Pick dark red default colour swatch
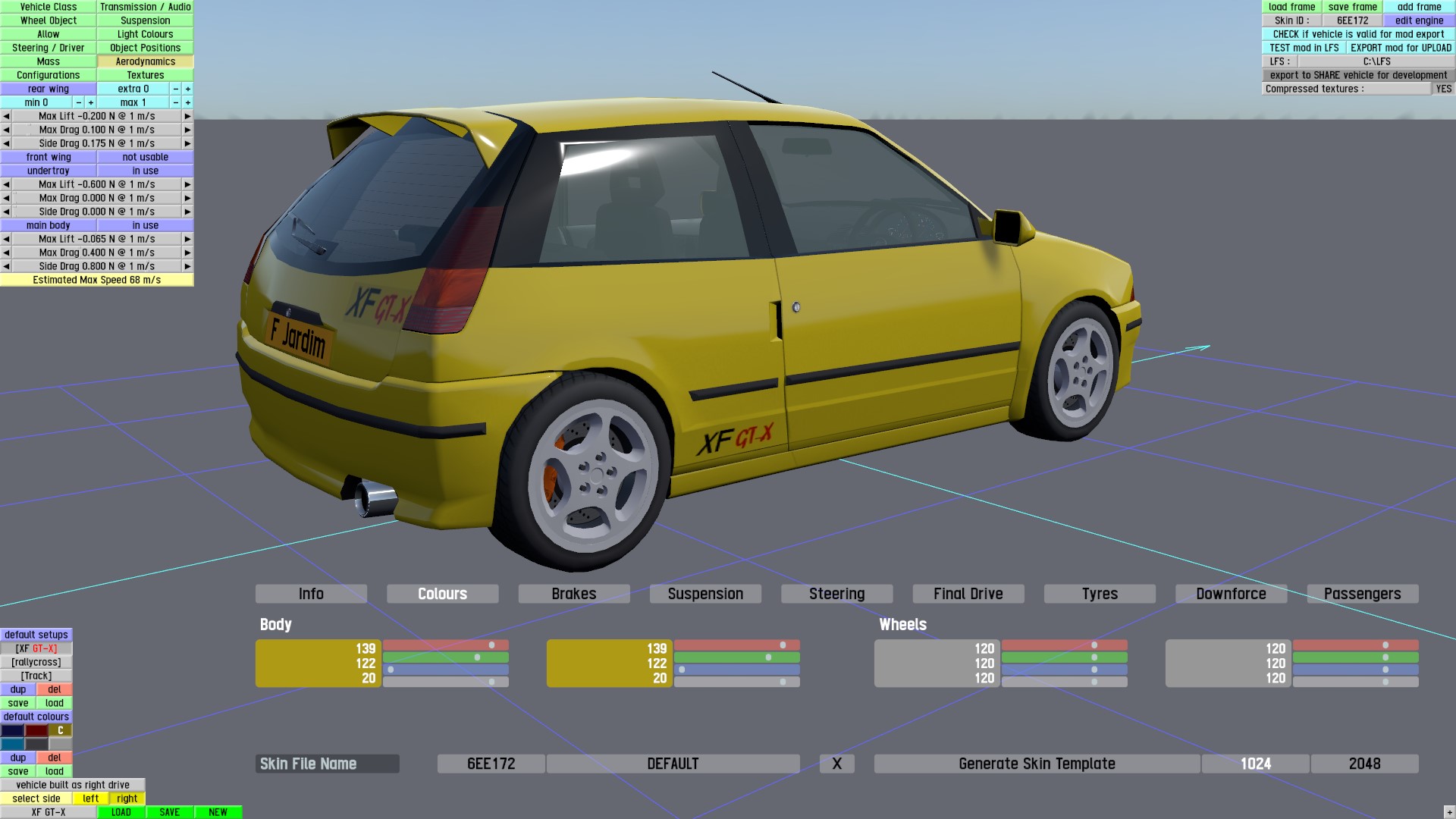 pyautogui.click(x=36, y=730)
